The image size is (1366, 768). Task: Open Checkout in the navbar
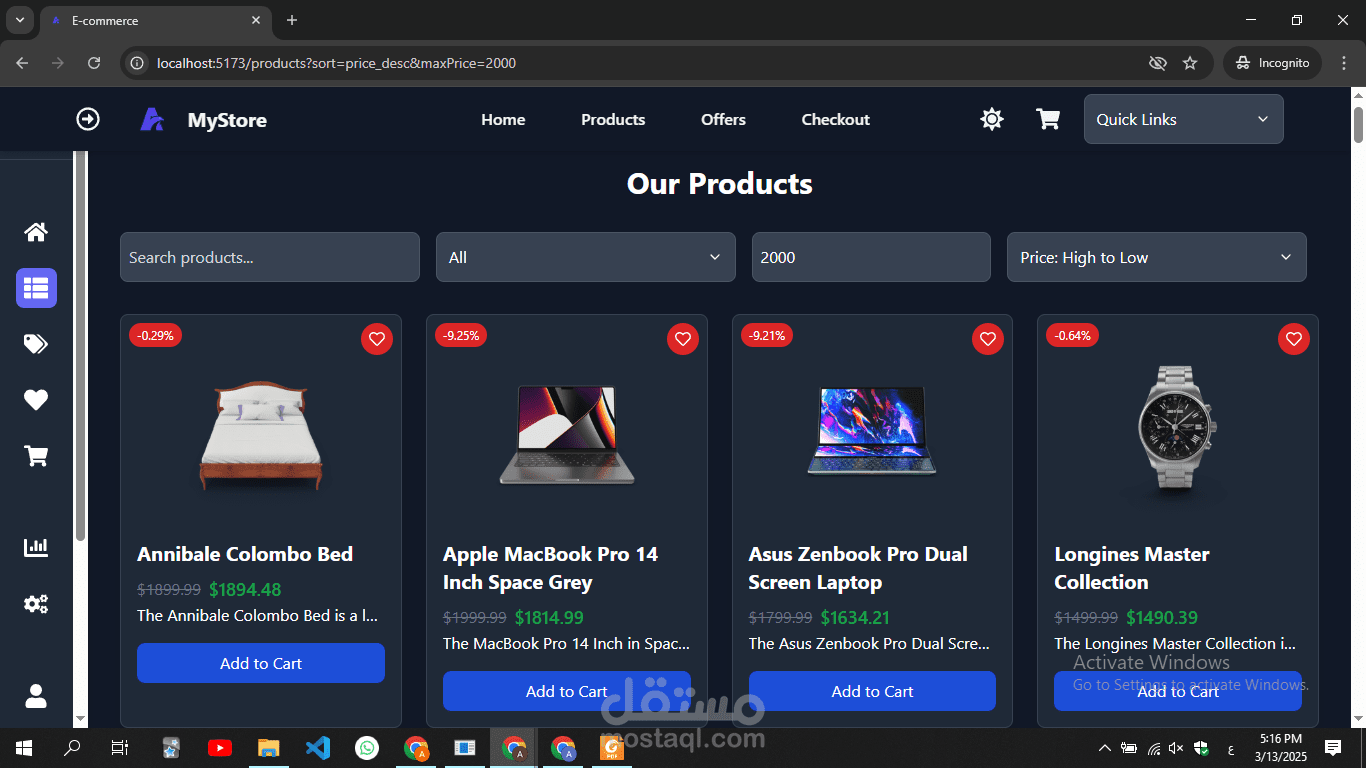coord(836,119)
